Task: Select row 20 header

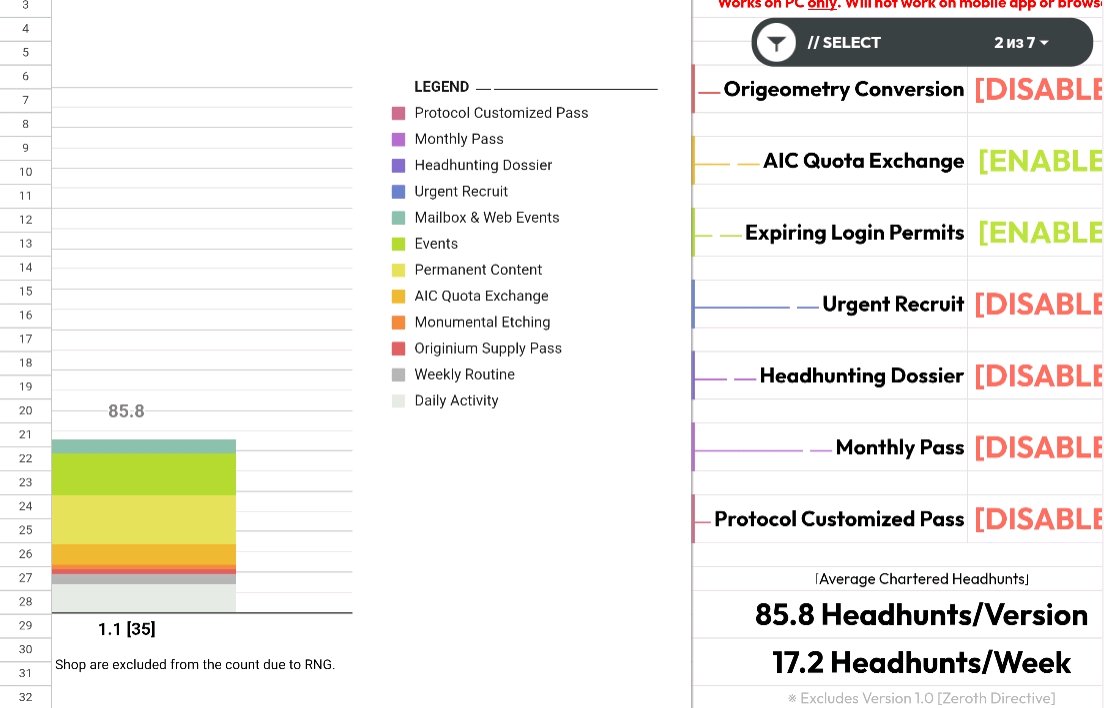Action: point(25,411)
